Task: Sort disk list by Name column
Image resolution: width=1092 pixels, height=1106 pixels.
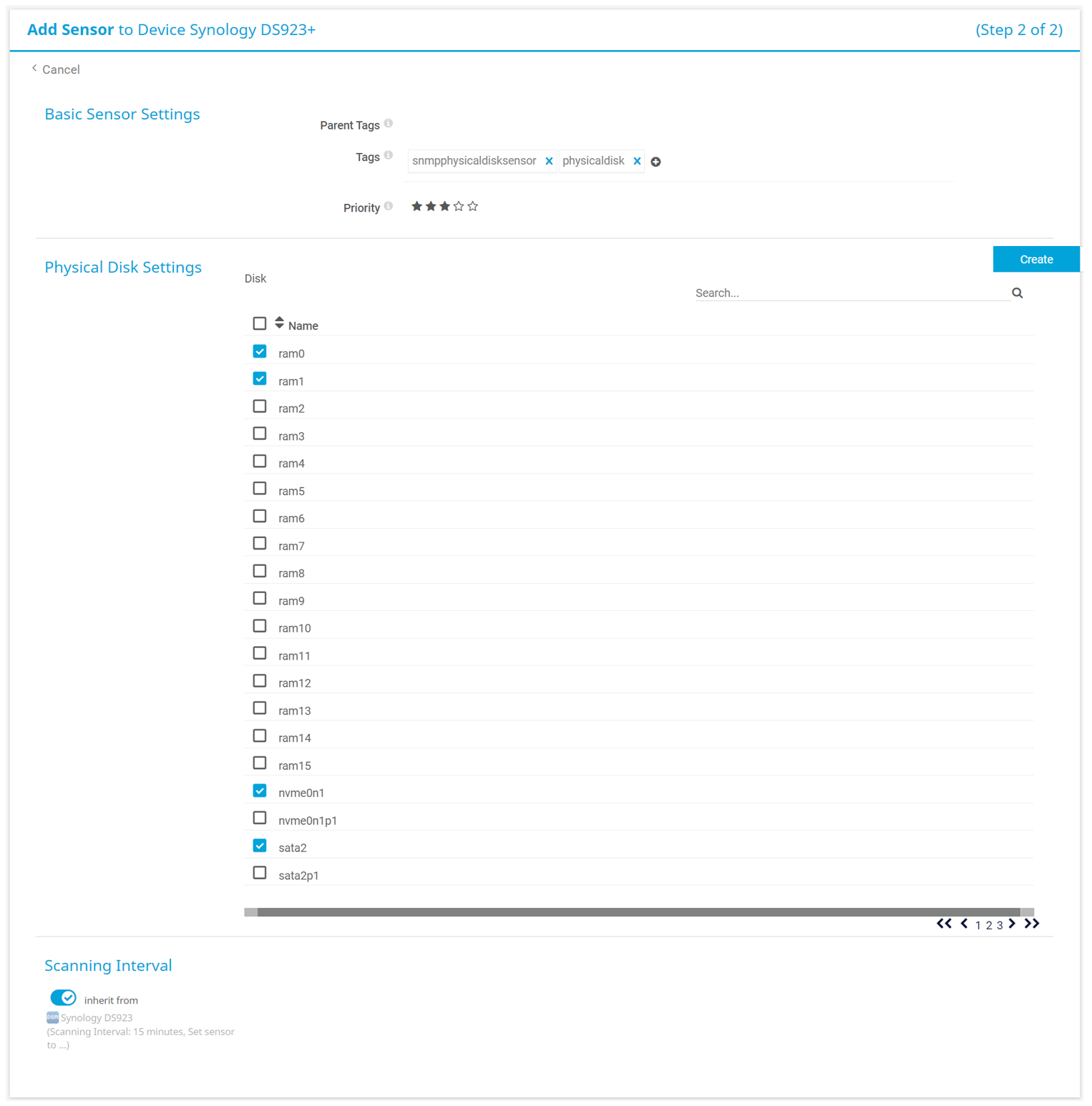Action: tap(280, 323)
